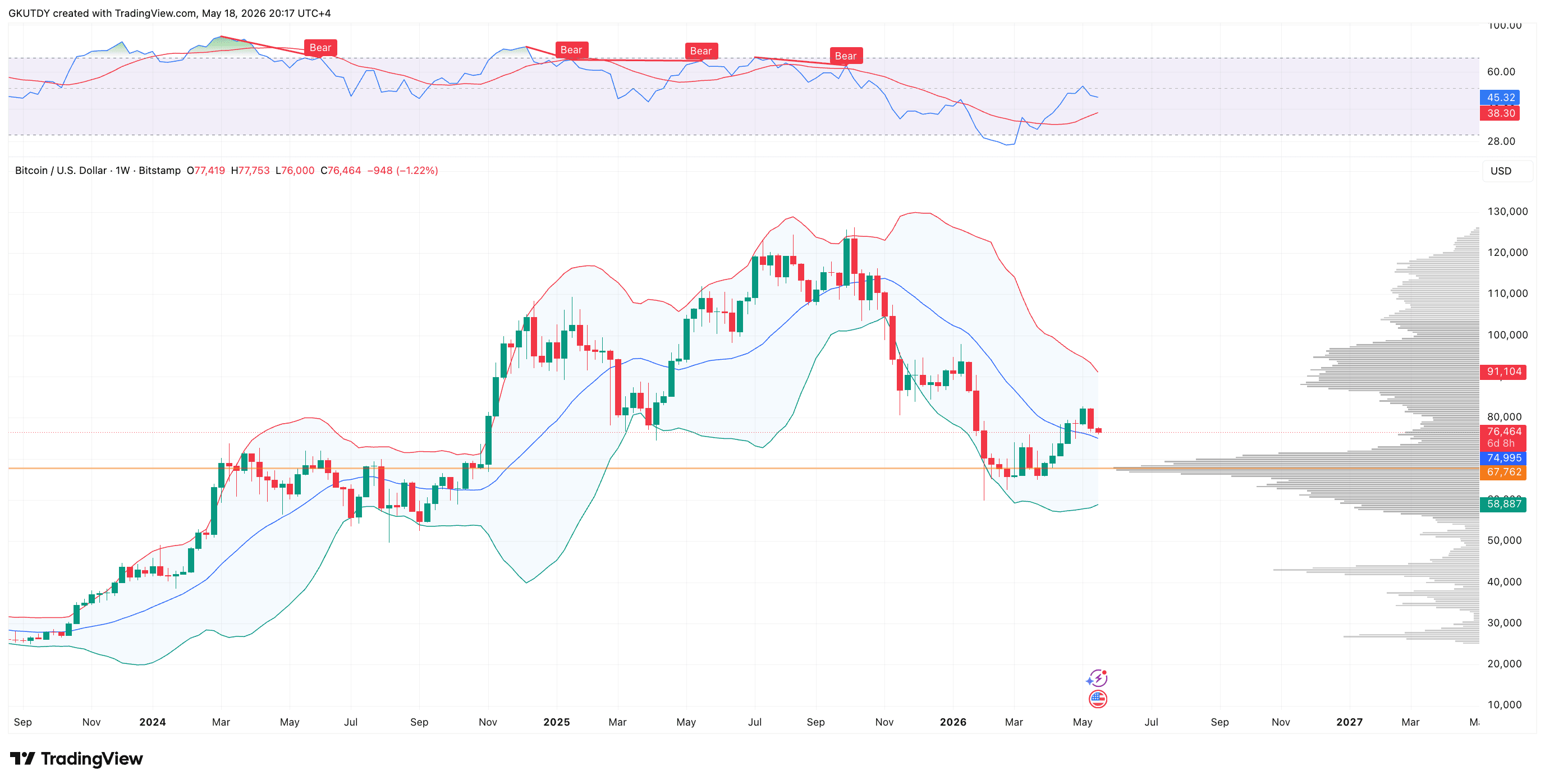Select the first Bear divergence label
The width and height of the screenshot is (1545, 784).
pyautogui.click(x=320, y=48)
